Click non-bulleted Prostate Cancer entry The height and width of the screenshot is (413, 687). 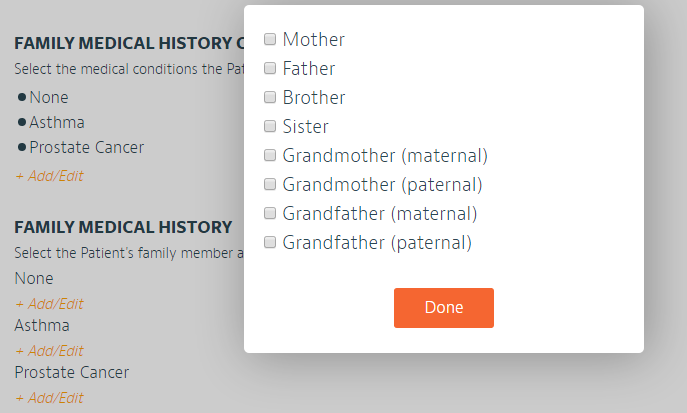point(71,373)
